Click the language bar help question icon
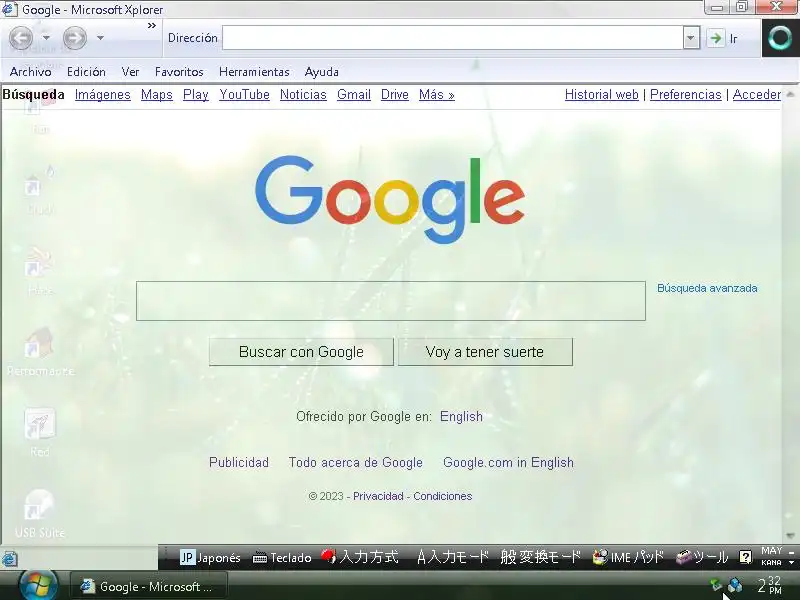 (745, 557)
